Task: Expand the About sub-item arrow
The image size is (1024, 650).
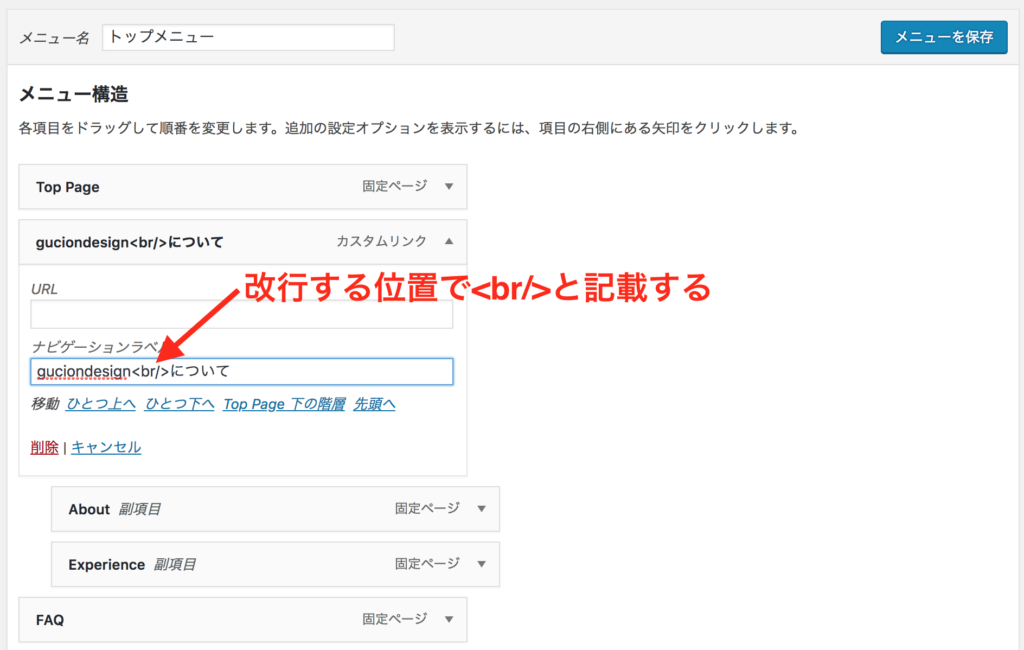Action: point(481,508)
